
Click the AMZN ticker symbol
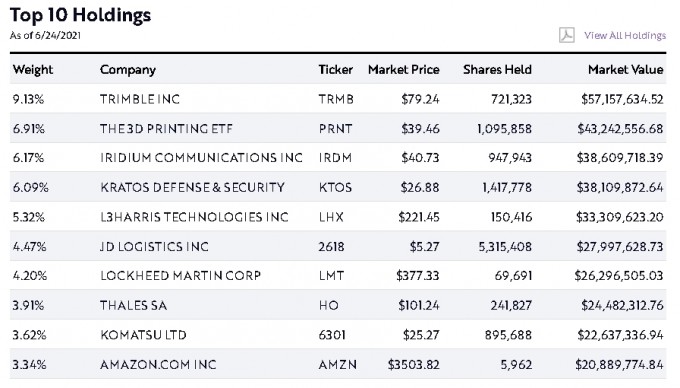click(338, 365)
